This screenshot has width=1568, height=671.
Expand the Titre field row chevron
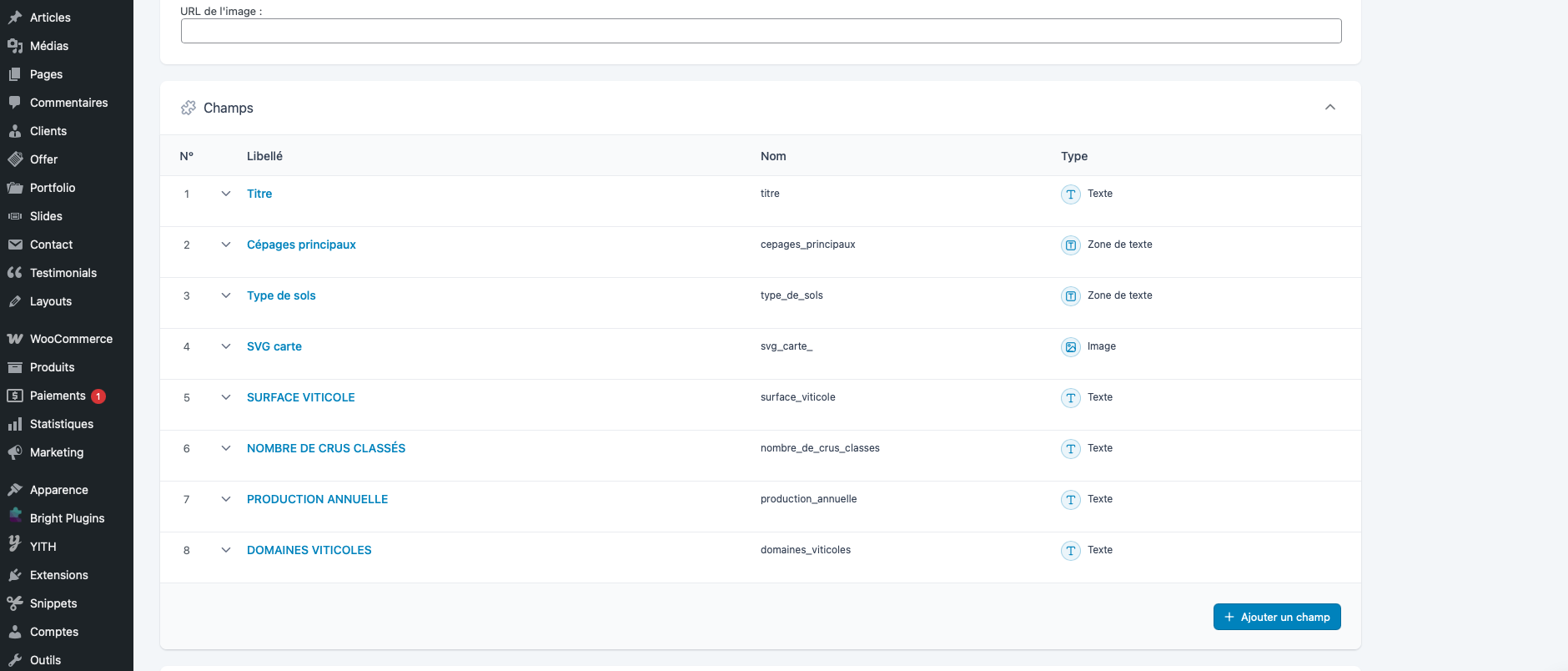tap(226, 194)
